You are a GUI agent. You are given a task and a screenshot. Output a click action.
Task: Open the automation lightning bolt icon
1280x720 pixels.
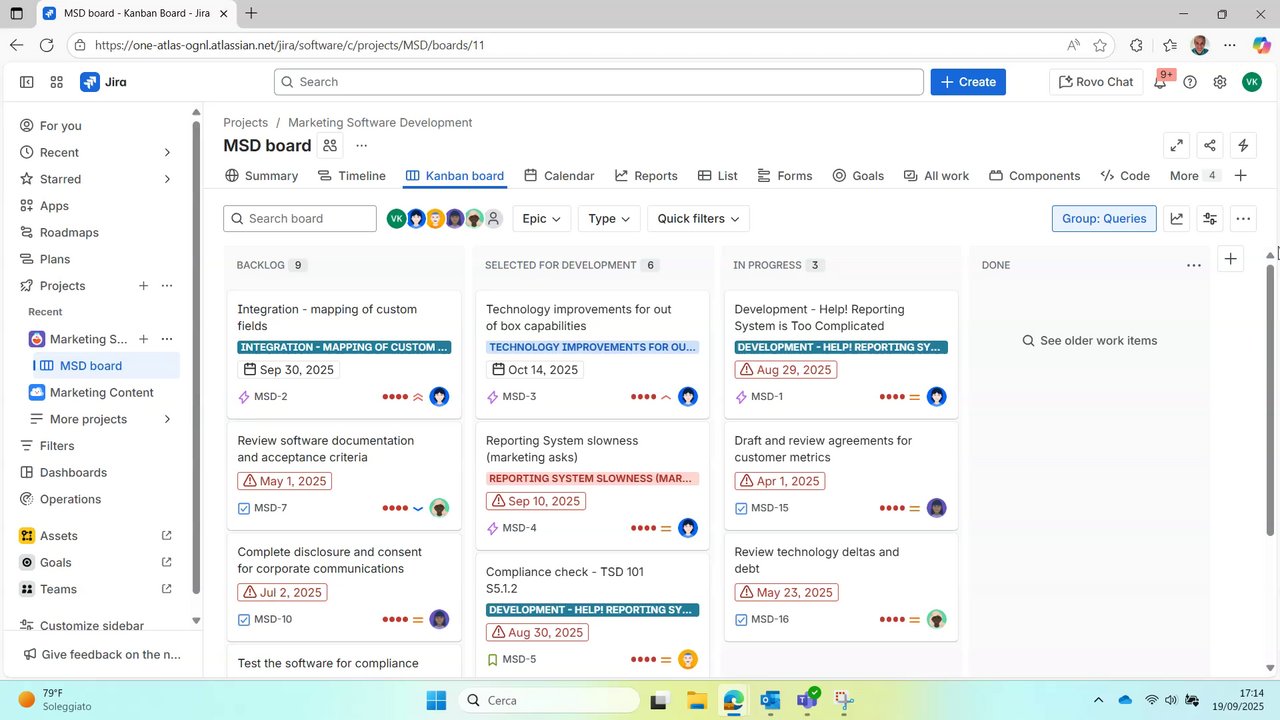click(x=1243, y=145)
